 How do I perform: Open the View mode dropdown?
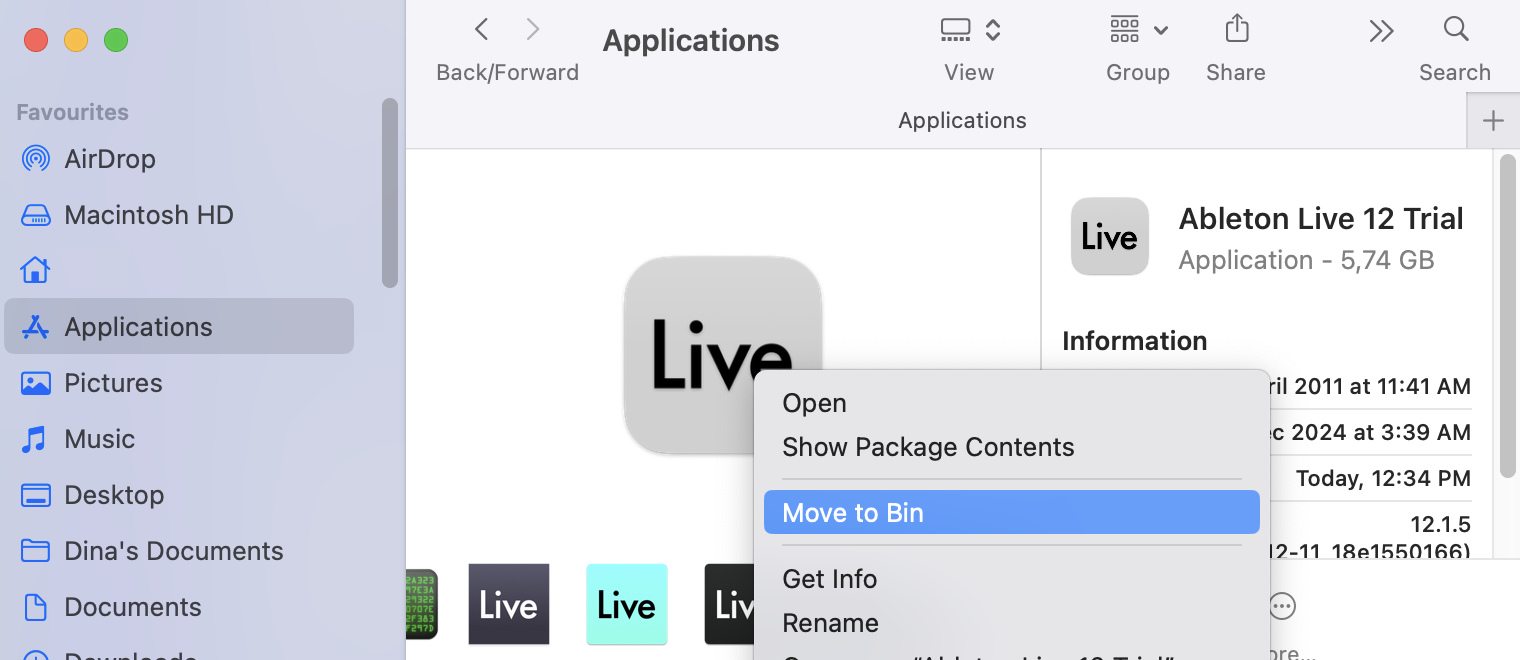(x=970, y=30)
